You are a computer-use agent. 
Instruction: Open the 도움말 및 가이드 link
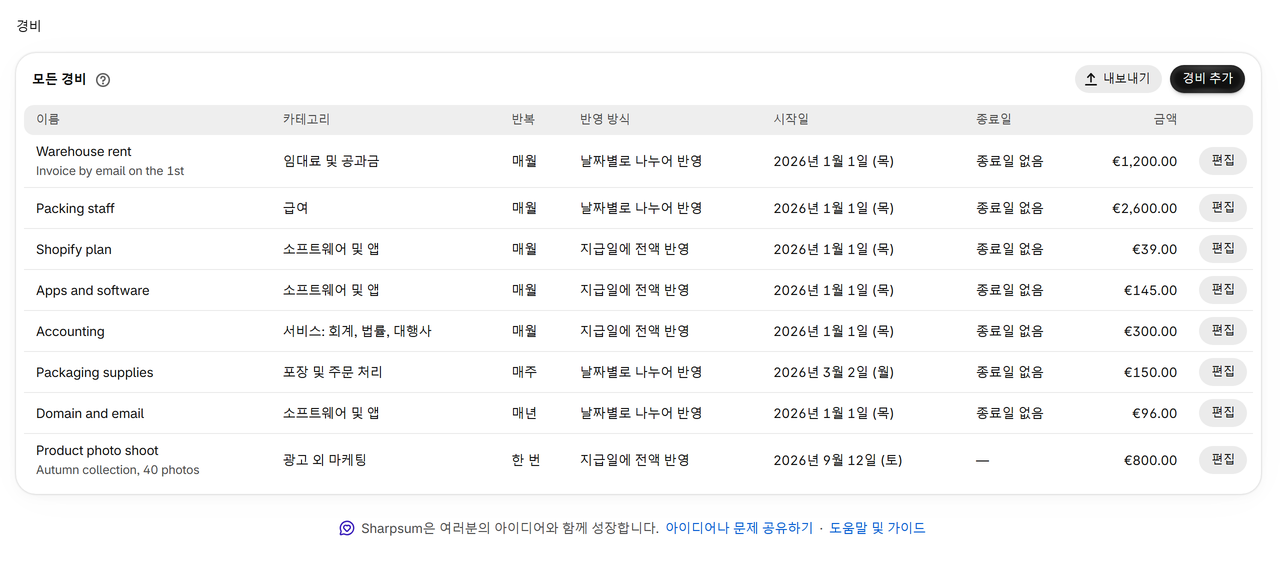(x=877, y=528)
